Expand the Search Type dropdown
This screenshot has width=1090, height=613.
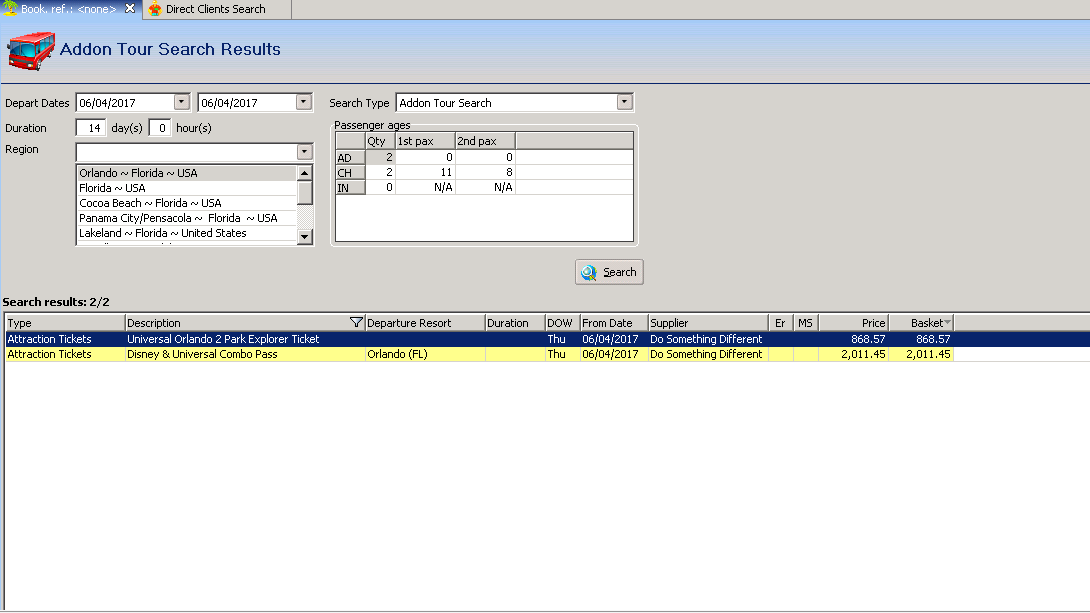624,102
